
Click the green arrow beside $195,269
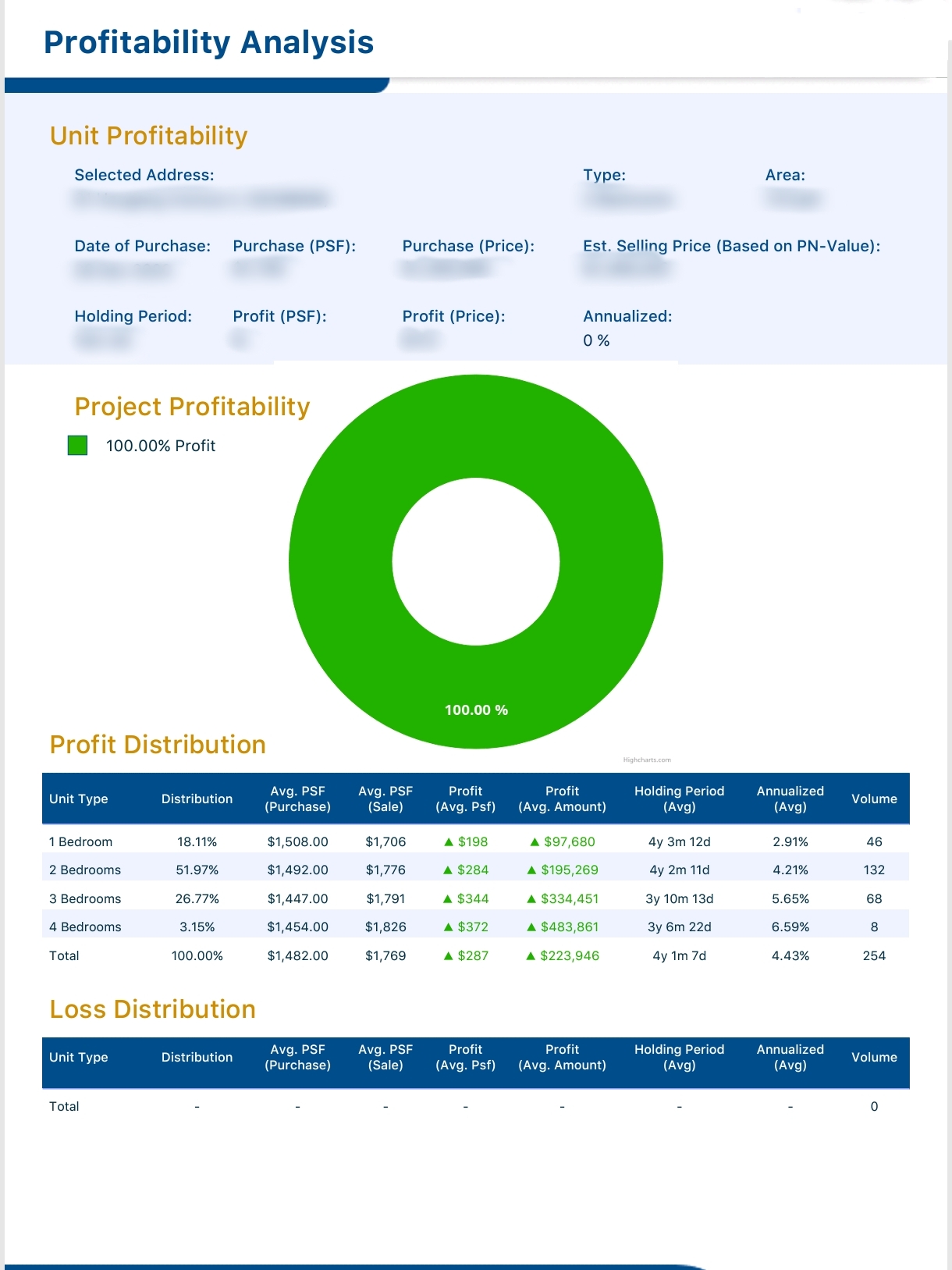click(531, 870)
